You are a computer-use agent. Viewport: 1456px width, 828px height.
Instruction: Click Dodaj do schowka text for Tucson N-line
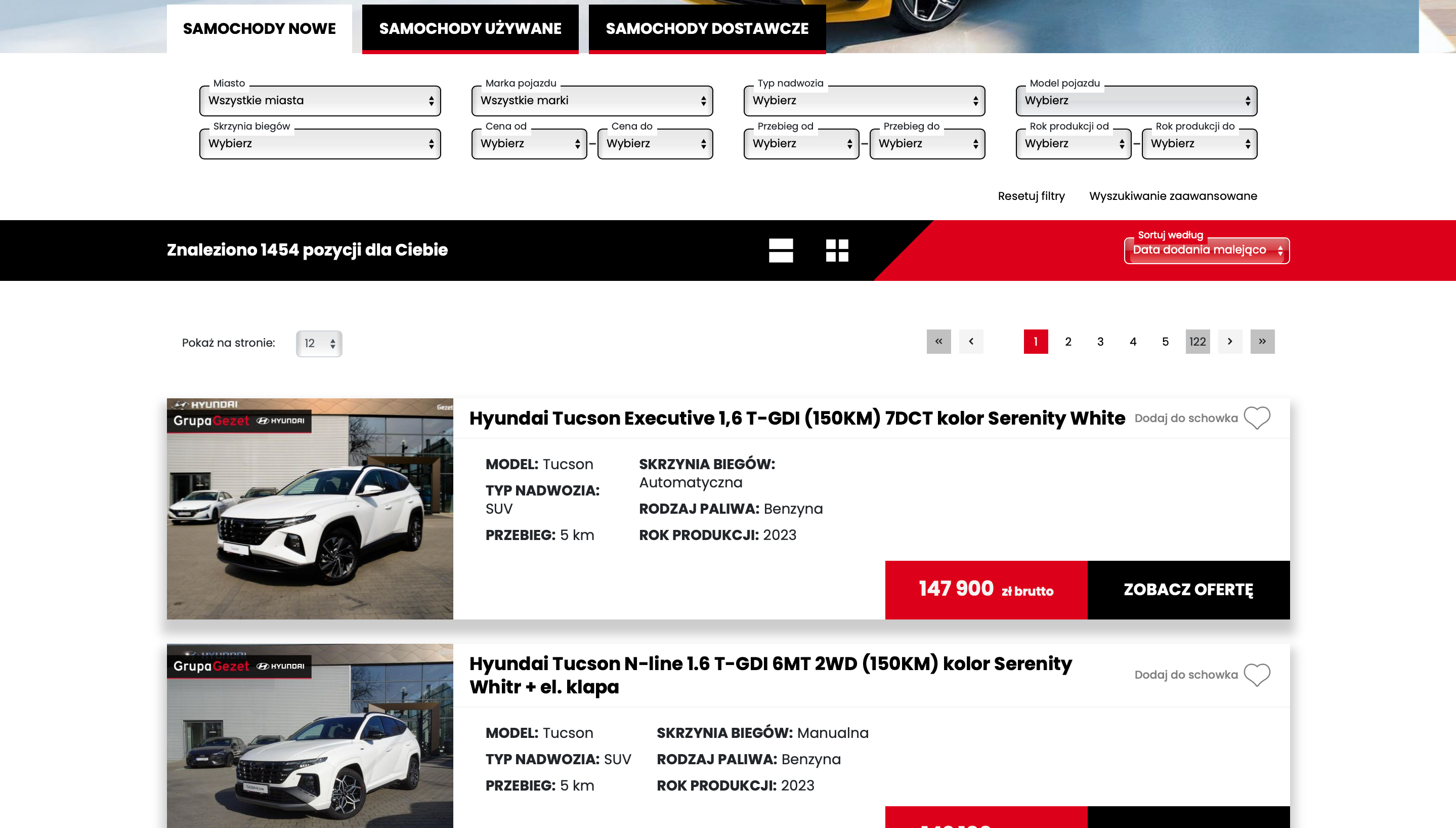(x=1186, y=675)
